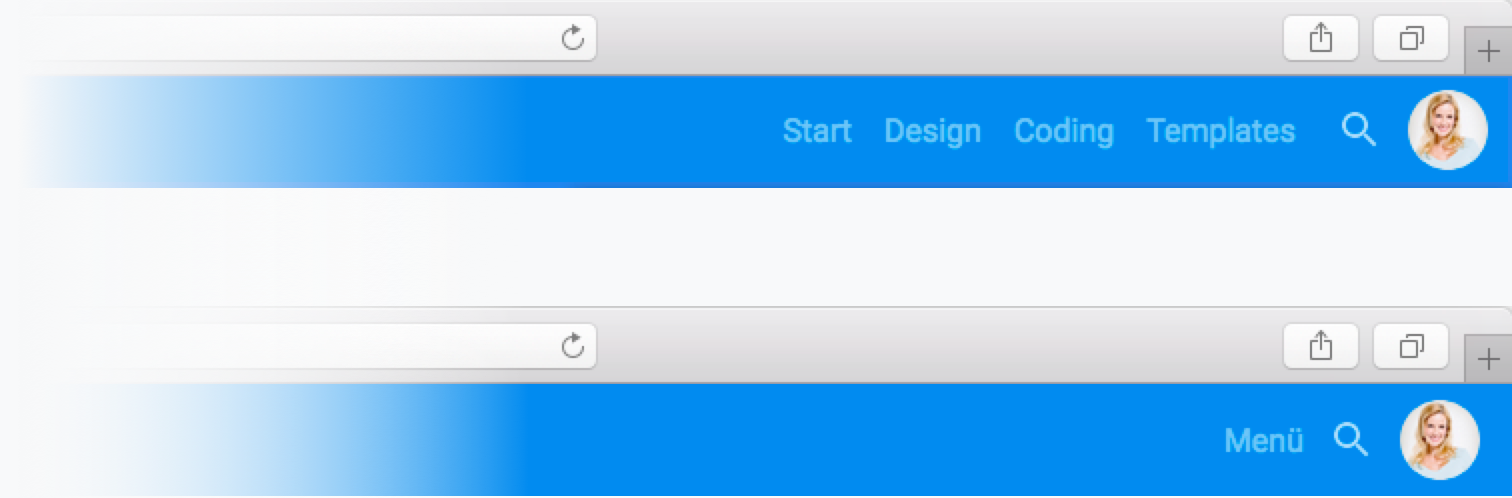Show the tab overview in the upper browser
Image resolution: width=1512 pixels, height=498 pixels.
1411,38
